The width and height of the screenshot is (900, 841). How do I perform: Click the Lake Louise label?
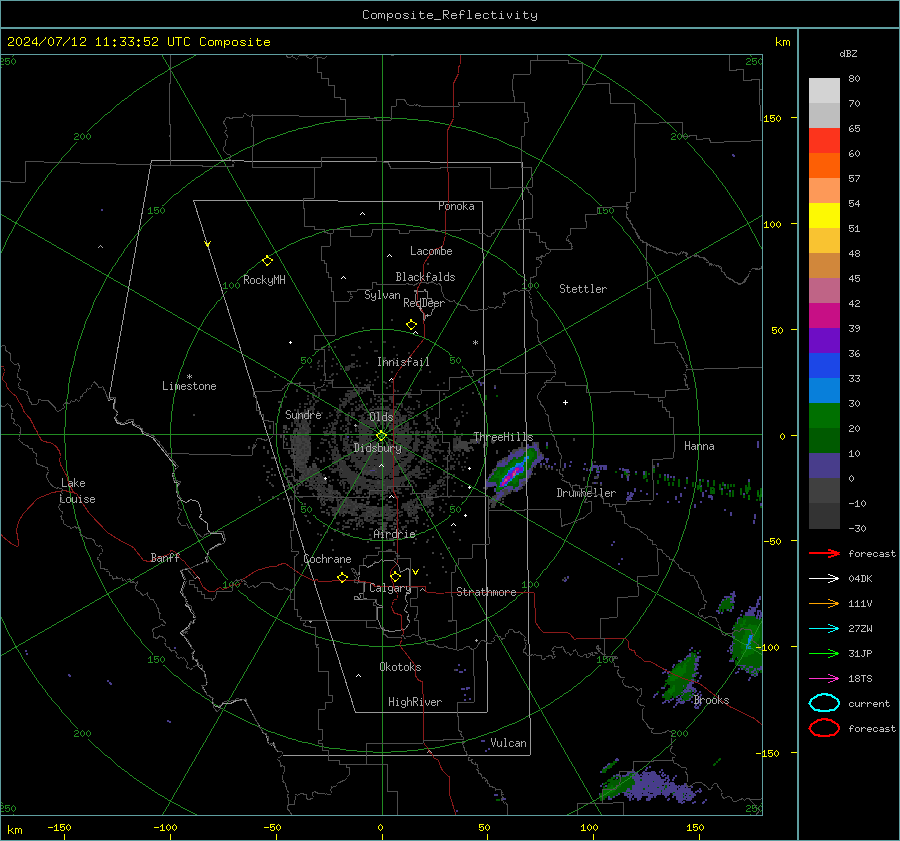coord(77,491)
